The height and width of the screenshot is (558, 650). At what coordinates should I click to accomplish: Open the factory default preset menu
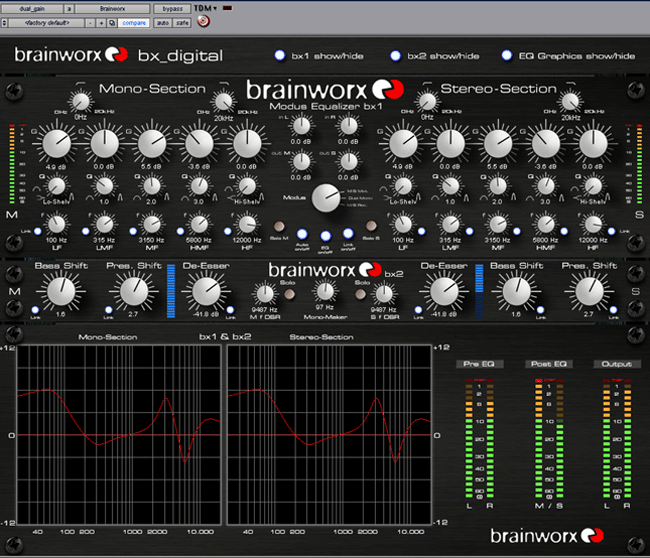click(46, 23)
